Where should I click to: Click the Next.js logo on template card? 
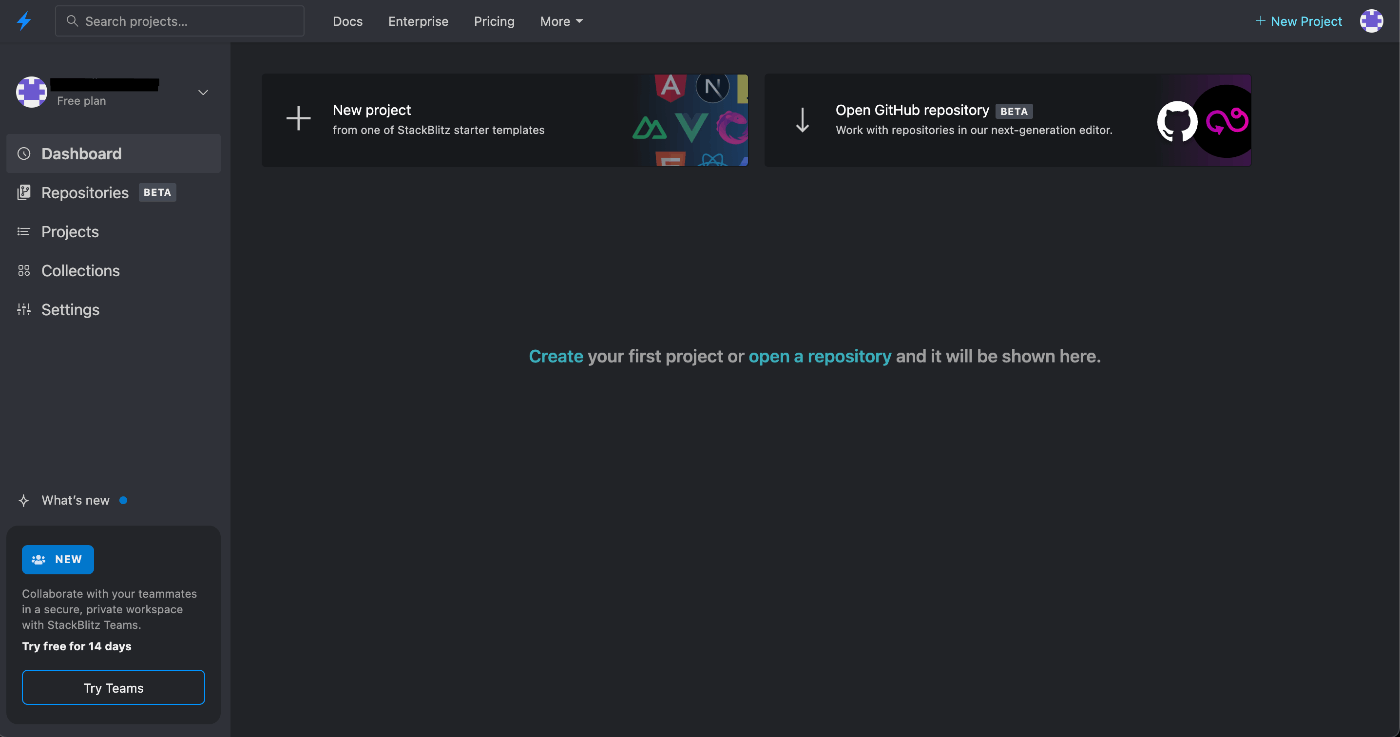tap(712, 87)
